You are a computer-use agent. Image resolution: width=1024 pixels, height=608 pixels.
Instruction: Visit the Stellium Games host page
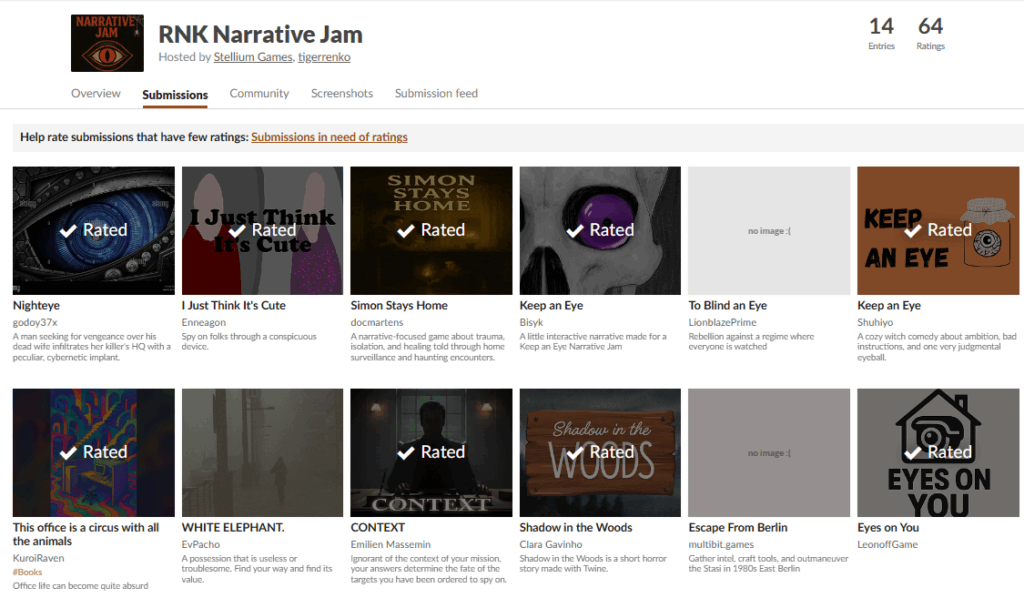pyautogui.click(x=252, y=58)
